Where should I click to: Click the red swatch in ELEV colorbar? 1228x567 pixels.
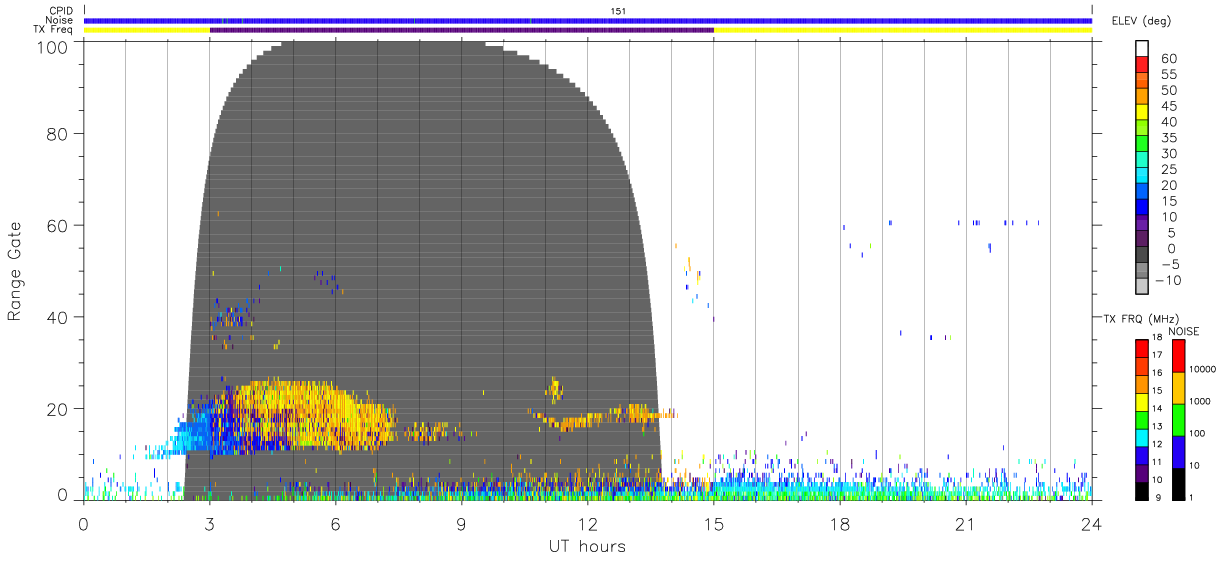click(1142, 65)
